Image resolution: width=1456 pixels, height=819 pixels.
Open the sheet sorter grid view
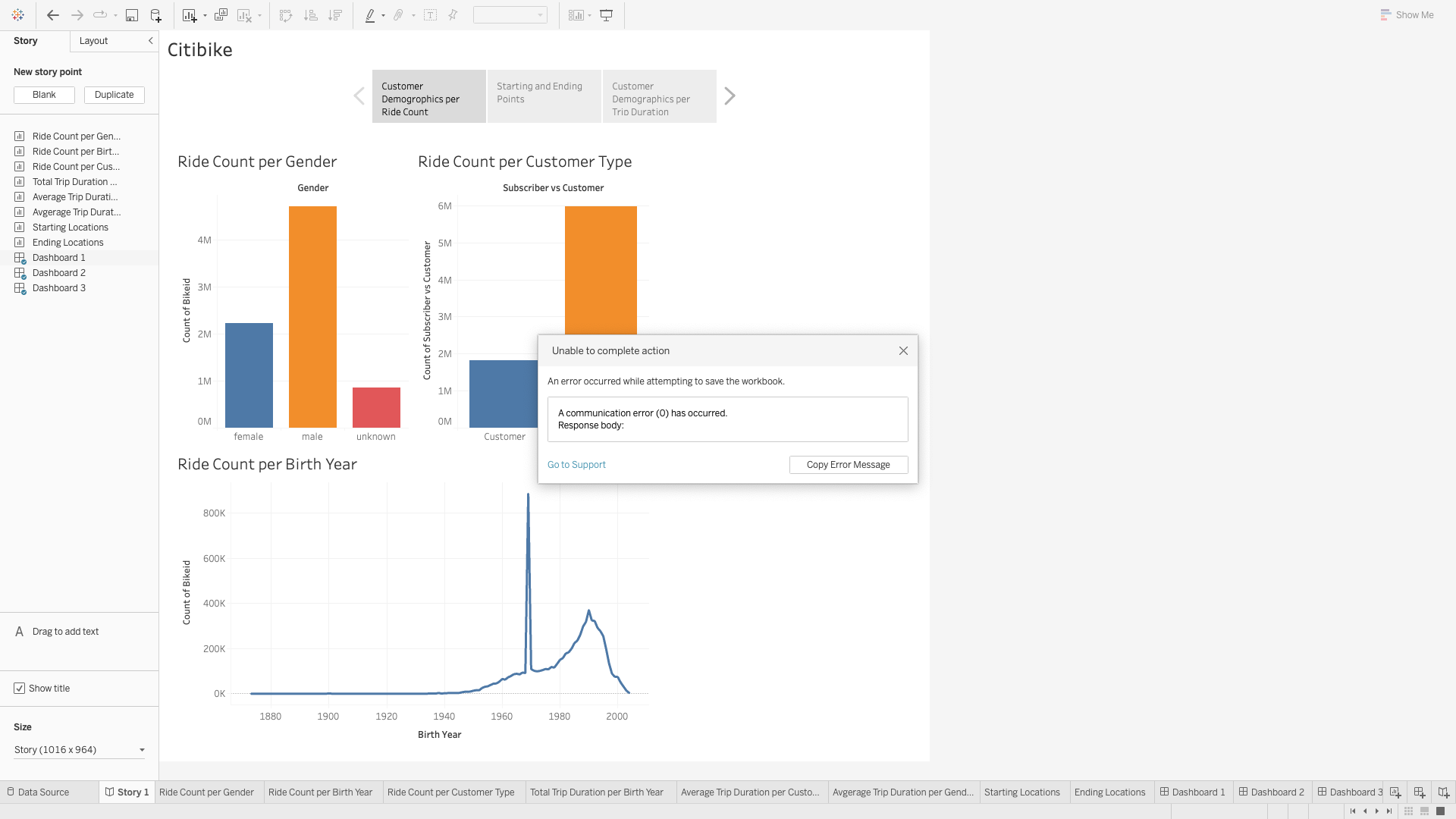1407,811
